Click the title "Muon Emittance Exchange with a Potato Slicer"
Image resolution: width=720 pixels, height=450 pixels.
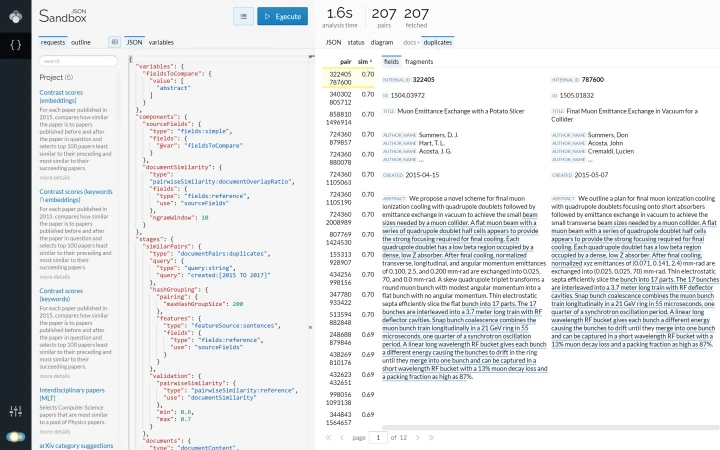(461, 111)
